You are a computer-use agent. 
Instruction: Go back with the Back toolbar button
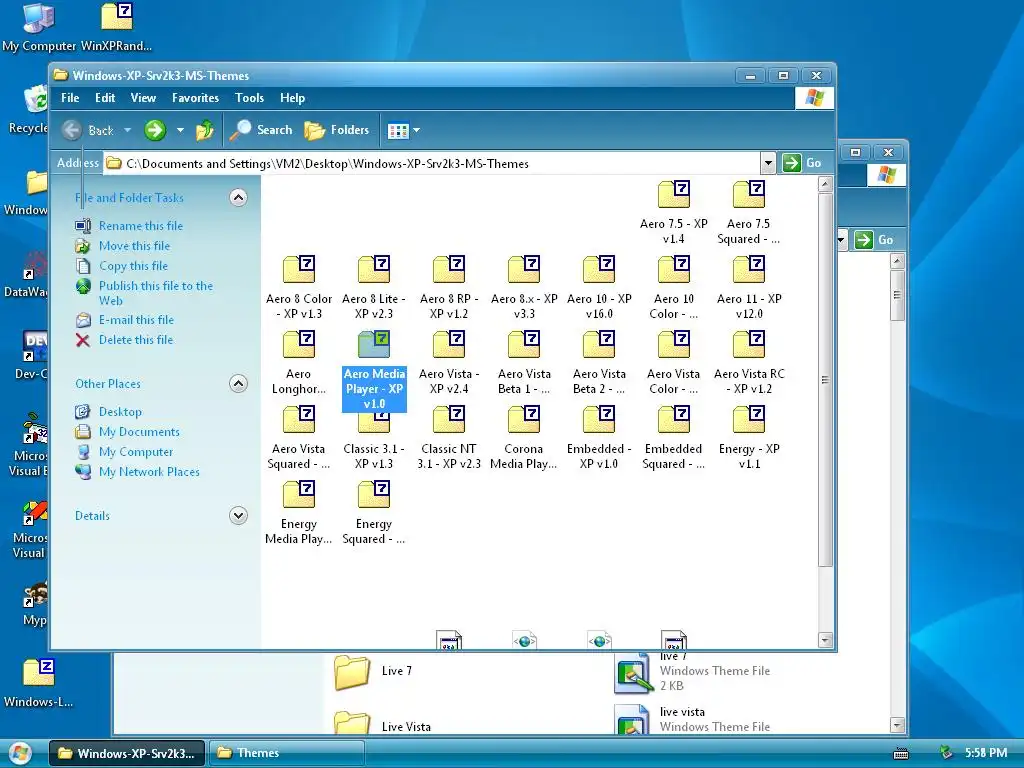pyautogui.click(x=88, y=130)
